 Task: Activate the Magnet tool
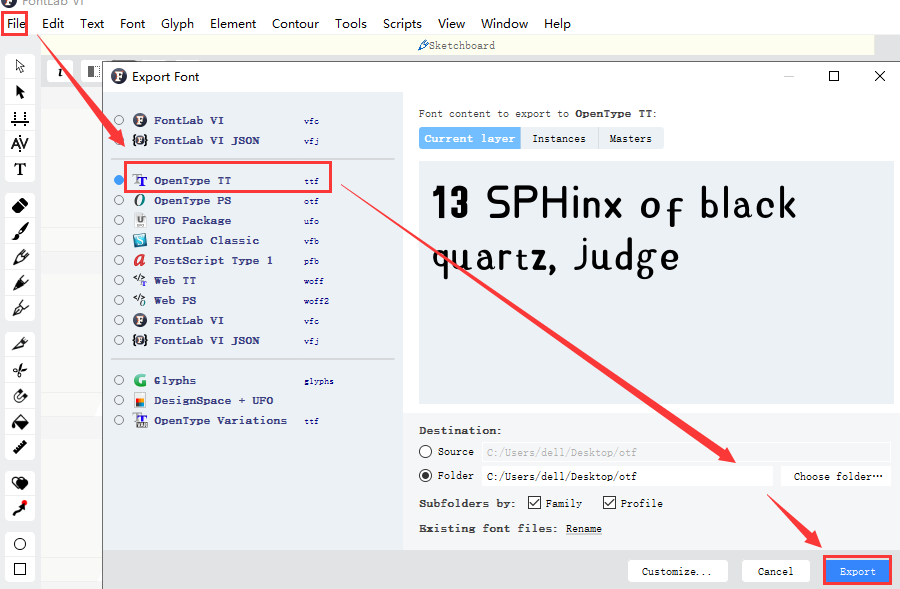(20, 396)
